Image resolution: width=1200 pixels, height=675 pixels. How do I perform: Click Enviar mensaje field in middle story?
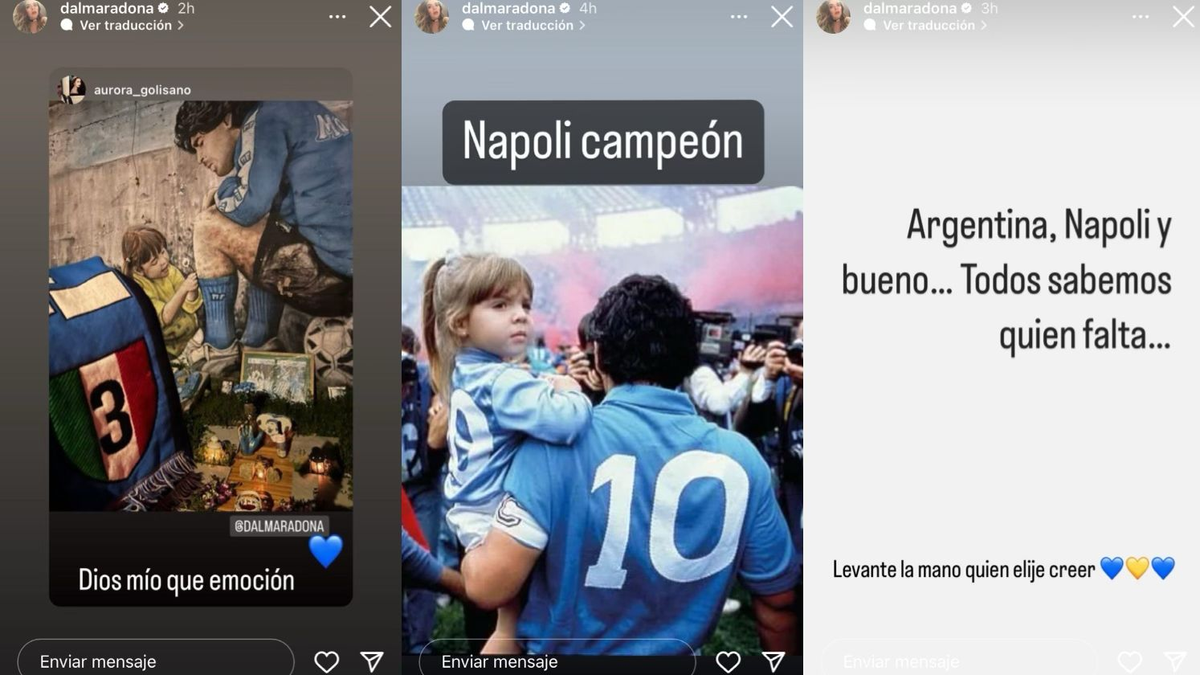click(x=557, y=660)
